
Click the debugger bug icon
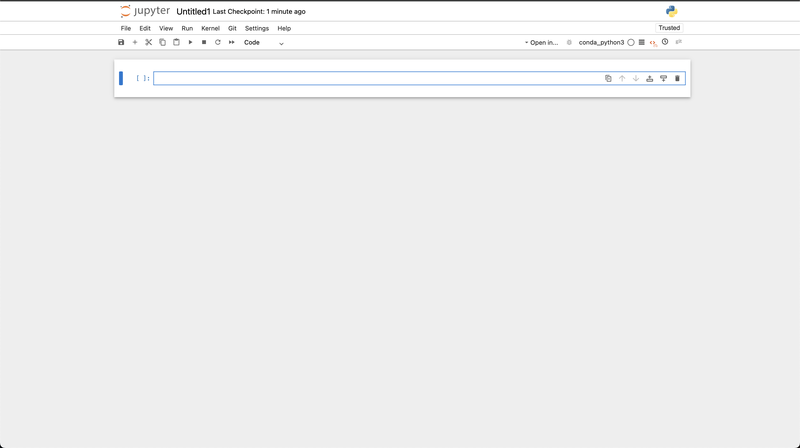coord(569,43)
